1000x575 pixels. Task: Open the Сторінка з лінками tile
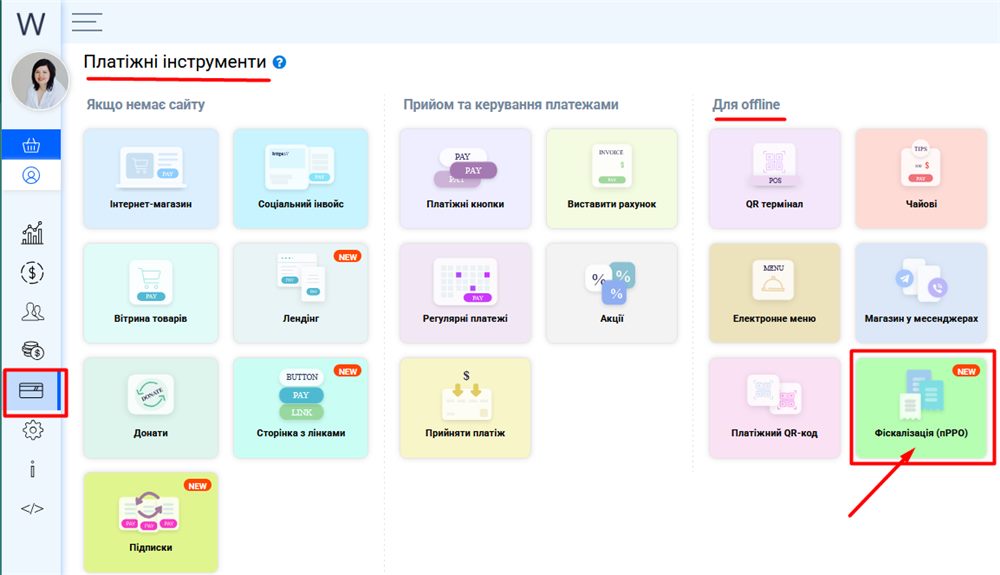point(300,407)
